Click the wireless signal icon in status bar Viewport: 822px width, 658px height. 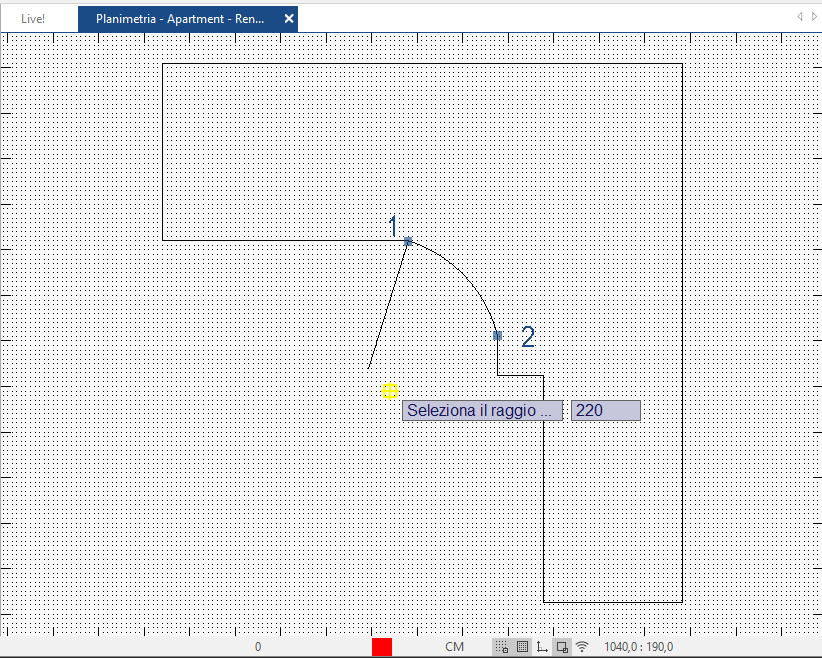click(x=582, y=646)
